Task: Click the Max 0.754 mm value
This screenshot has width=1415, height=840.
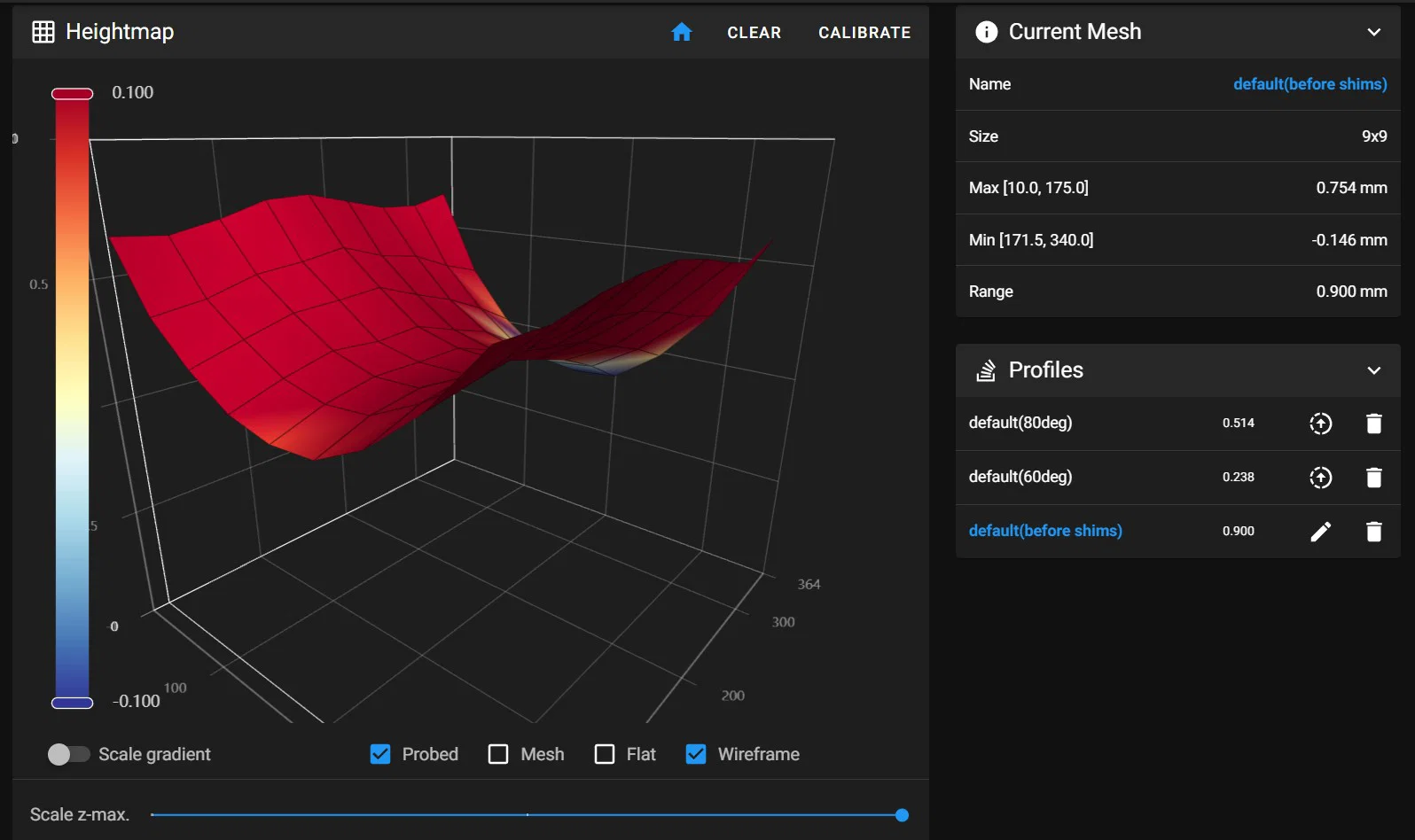Action: pos(1351,188)
